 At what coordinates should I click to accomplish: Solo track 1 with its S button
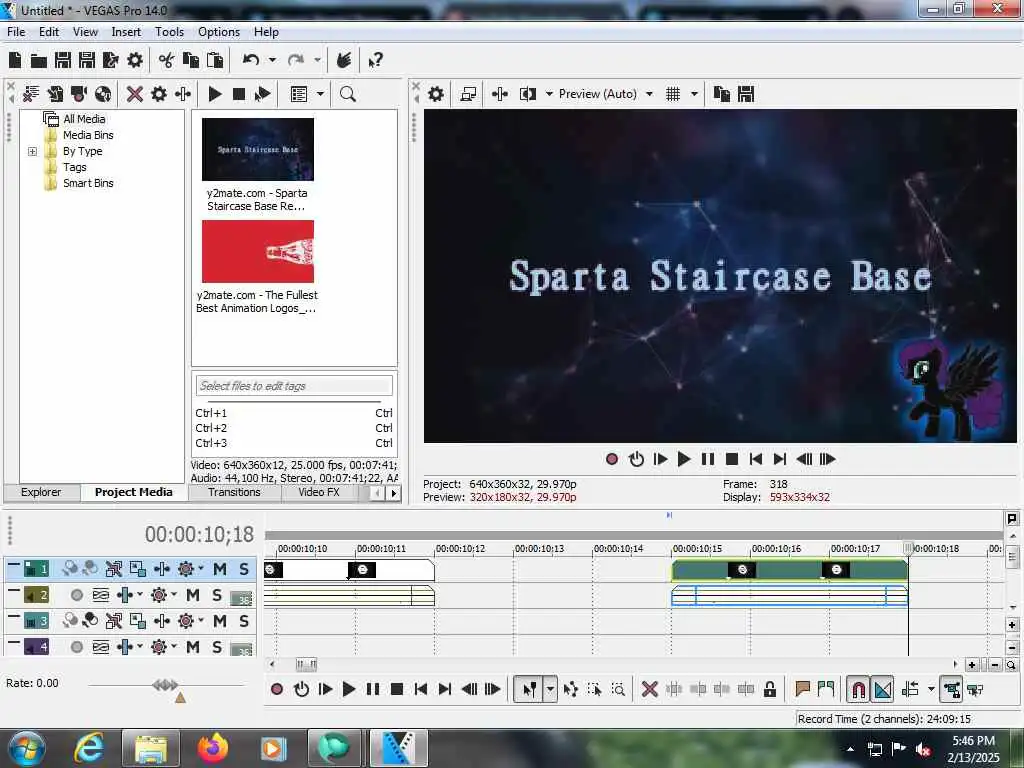coord(244,569)
